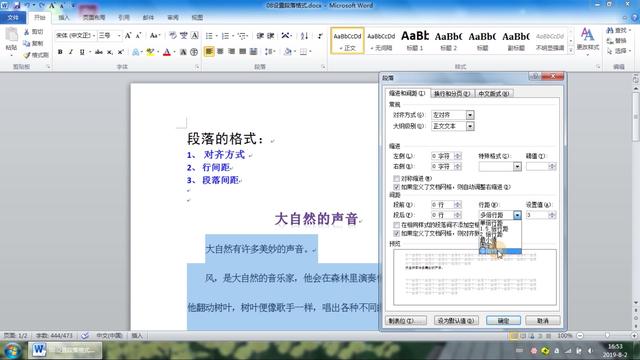Click the Align Right icon

point(231,51)
